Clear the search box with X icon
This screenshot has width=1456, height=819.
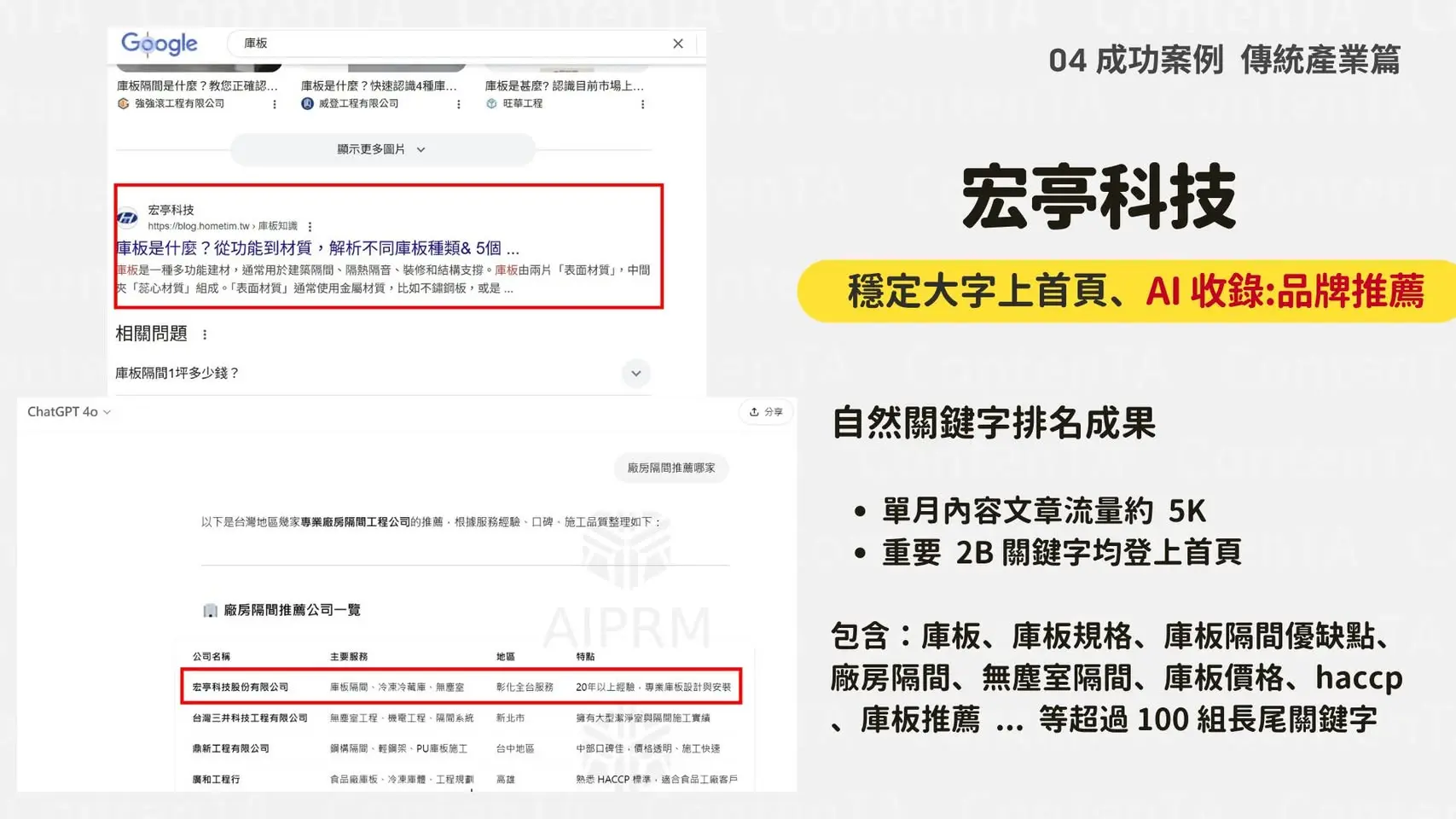(677, 44)
